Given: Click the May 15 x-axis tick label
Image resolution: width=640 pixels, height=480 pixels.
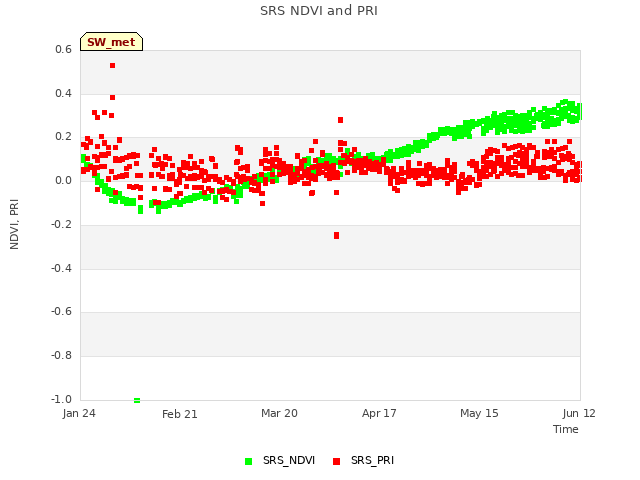Looking at the screenshot, I should pyautogui.click(x=479, y=413).
